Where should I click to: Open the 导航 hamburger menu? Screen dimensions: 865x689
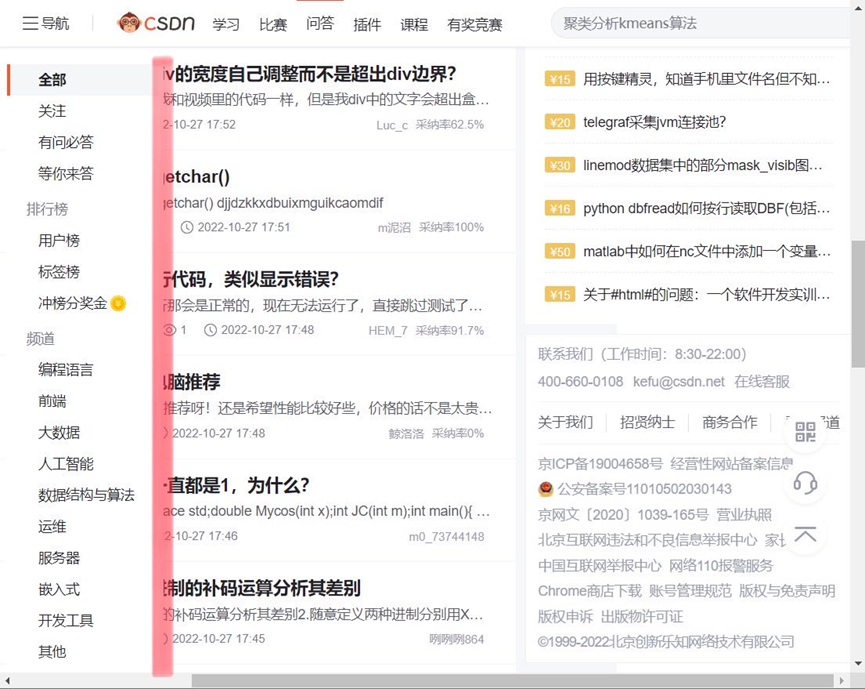point(46,23)
